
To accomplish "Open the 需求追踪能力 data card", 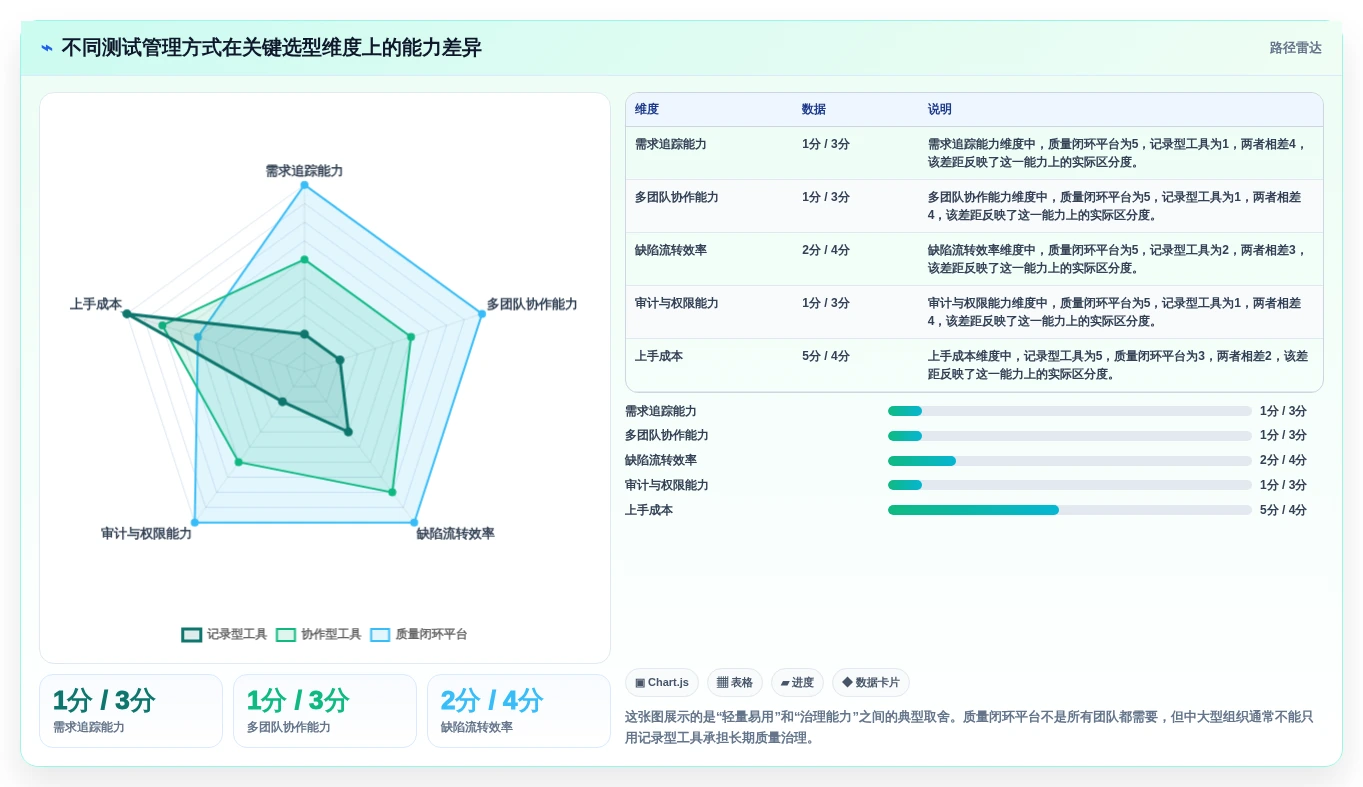I will click(x=131, y=711).
